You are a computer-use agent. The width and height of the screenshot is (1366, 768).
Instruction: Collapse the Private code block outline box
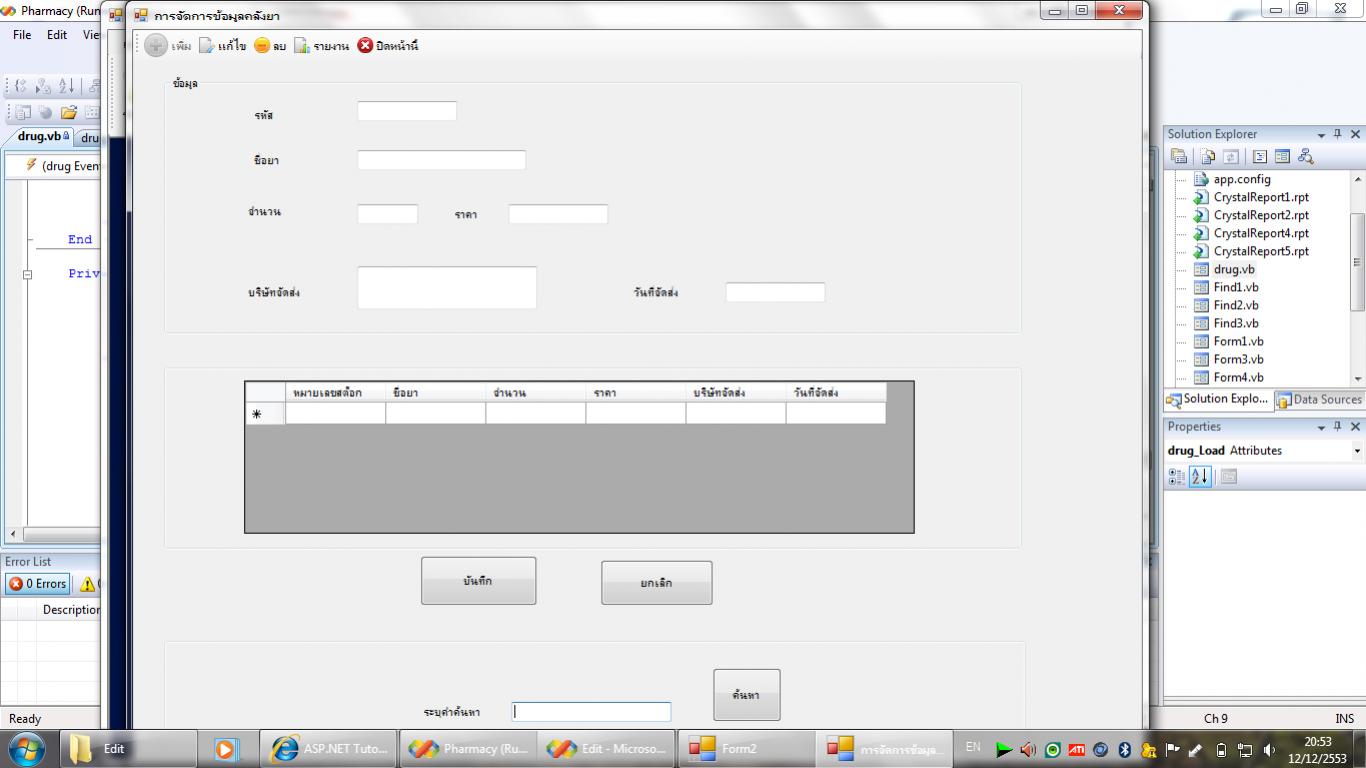click(27, 274)
